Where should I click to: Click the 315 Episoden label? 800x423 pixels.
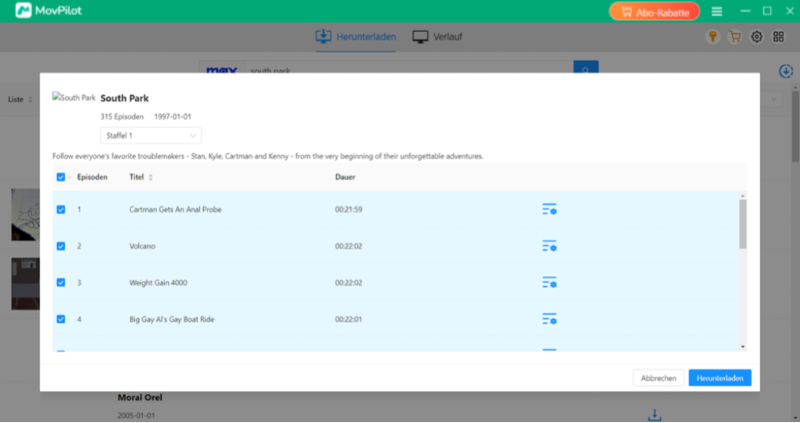click(x=122, y=117)
